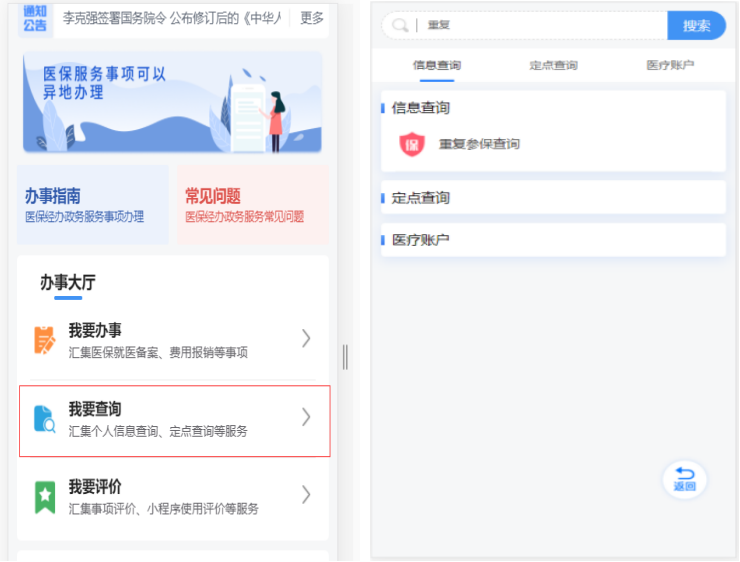This screenshot has width=740, height=562.
Task: Open the 常见问题 card
Action: coord(252,205)
